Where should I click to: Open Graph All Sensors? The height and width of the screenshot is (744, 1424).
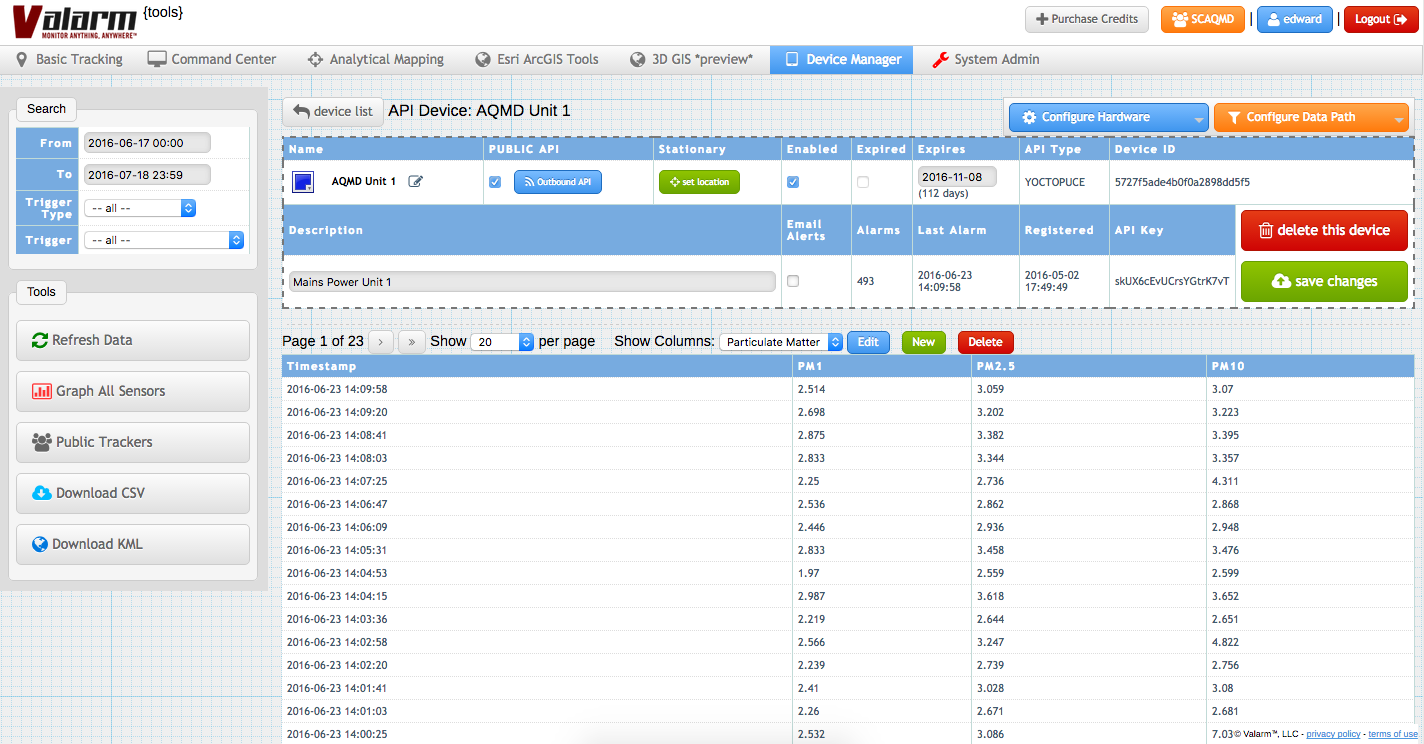[x=133, y=391]
